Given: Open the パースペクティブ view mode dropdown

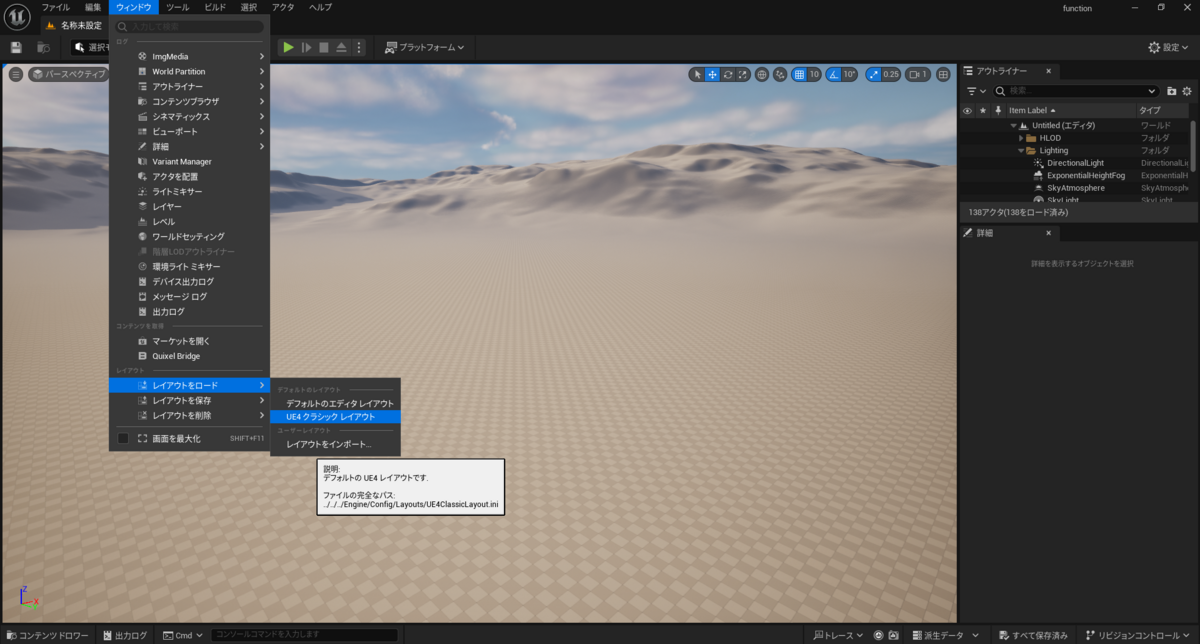Looking at the screenshot, I should [68, 74].
